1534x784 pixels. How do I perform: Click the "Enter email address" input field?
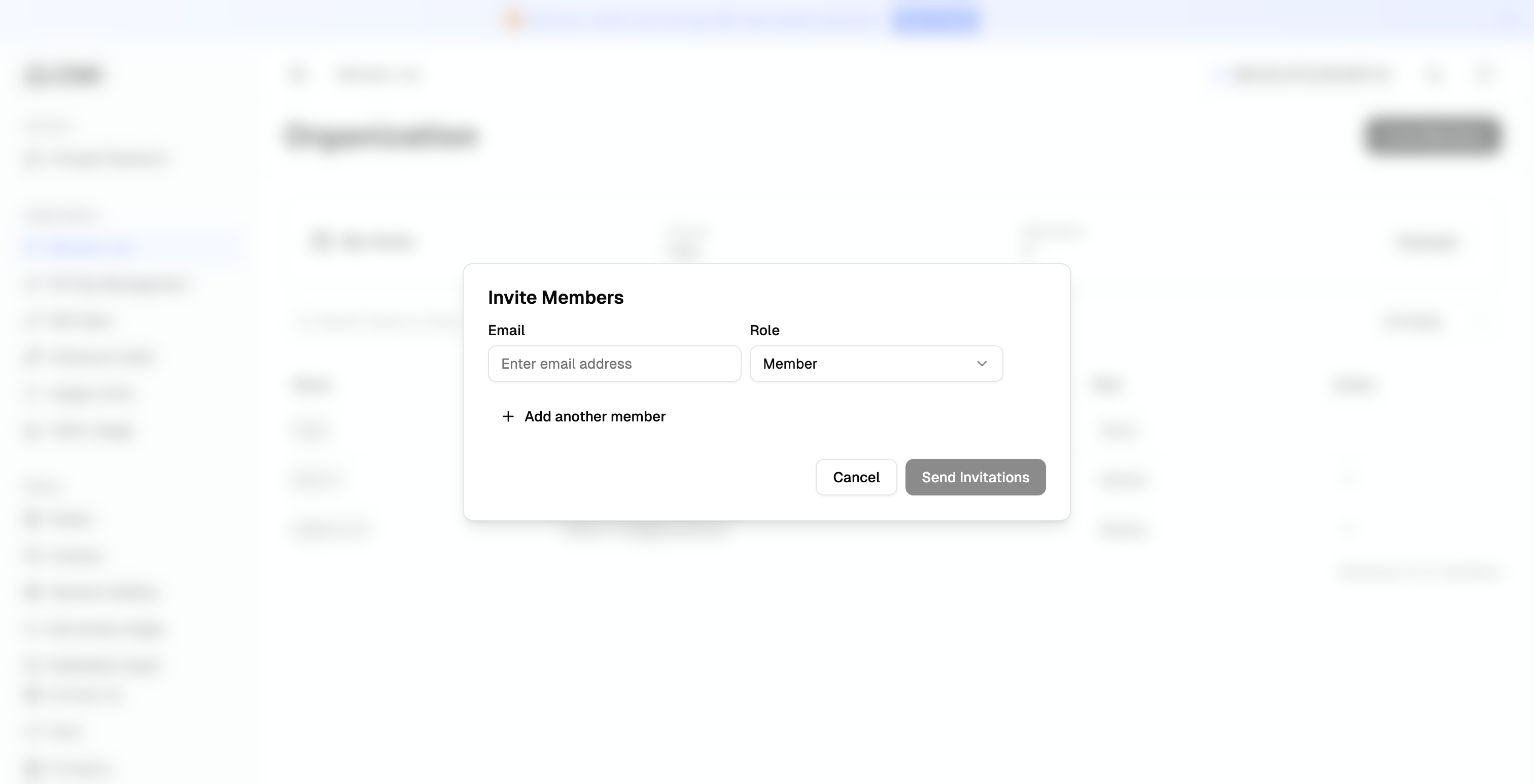[614, 364]
